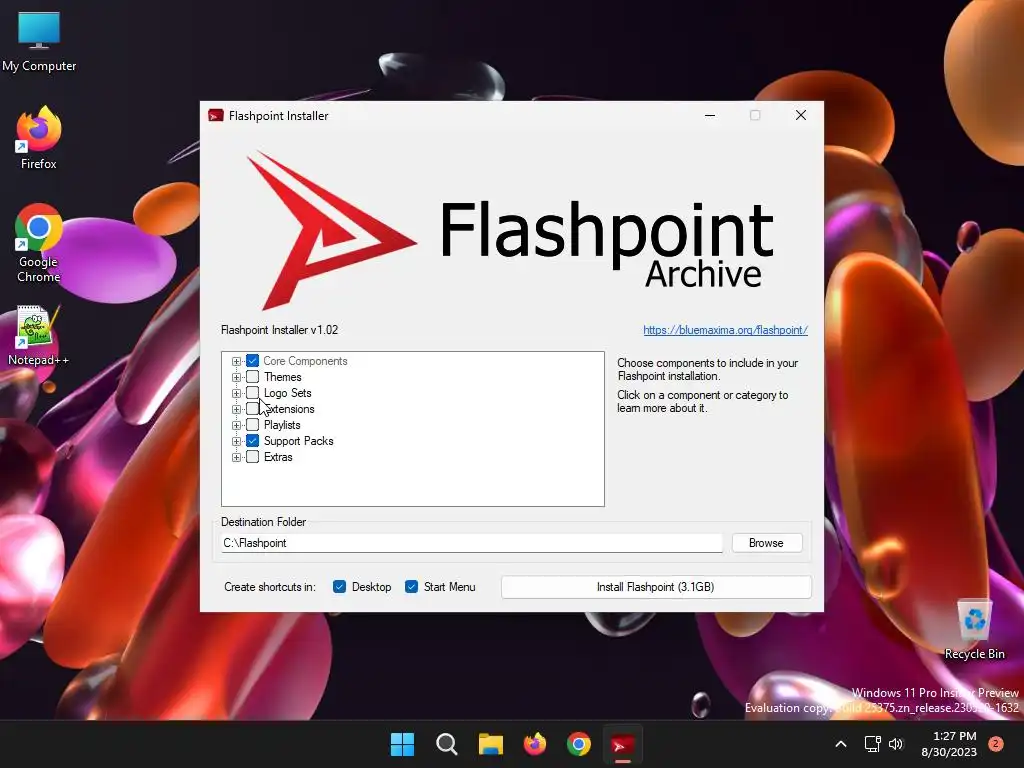Expand the Playlists tree node

coord(236,425)
